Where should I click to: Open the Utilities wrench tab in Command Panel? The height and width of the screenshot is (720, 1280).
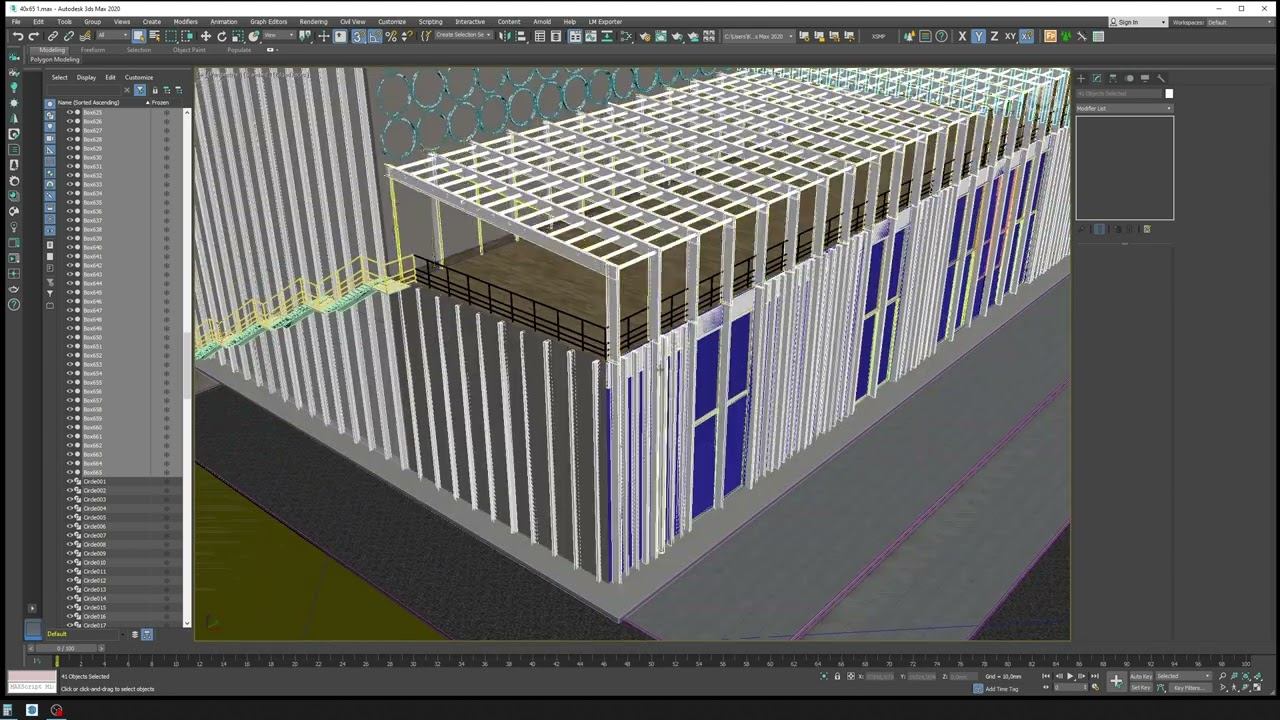[1161, 78]
